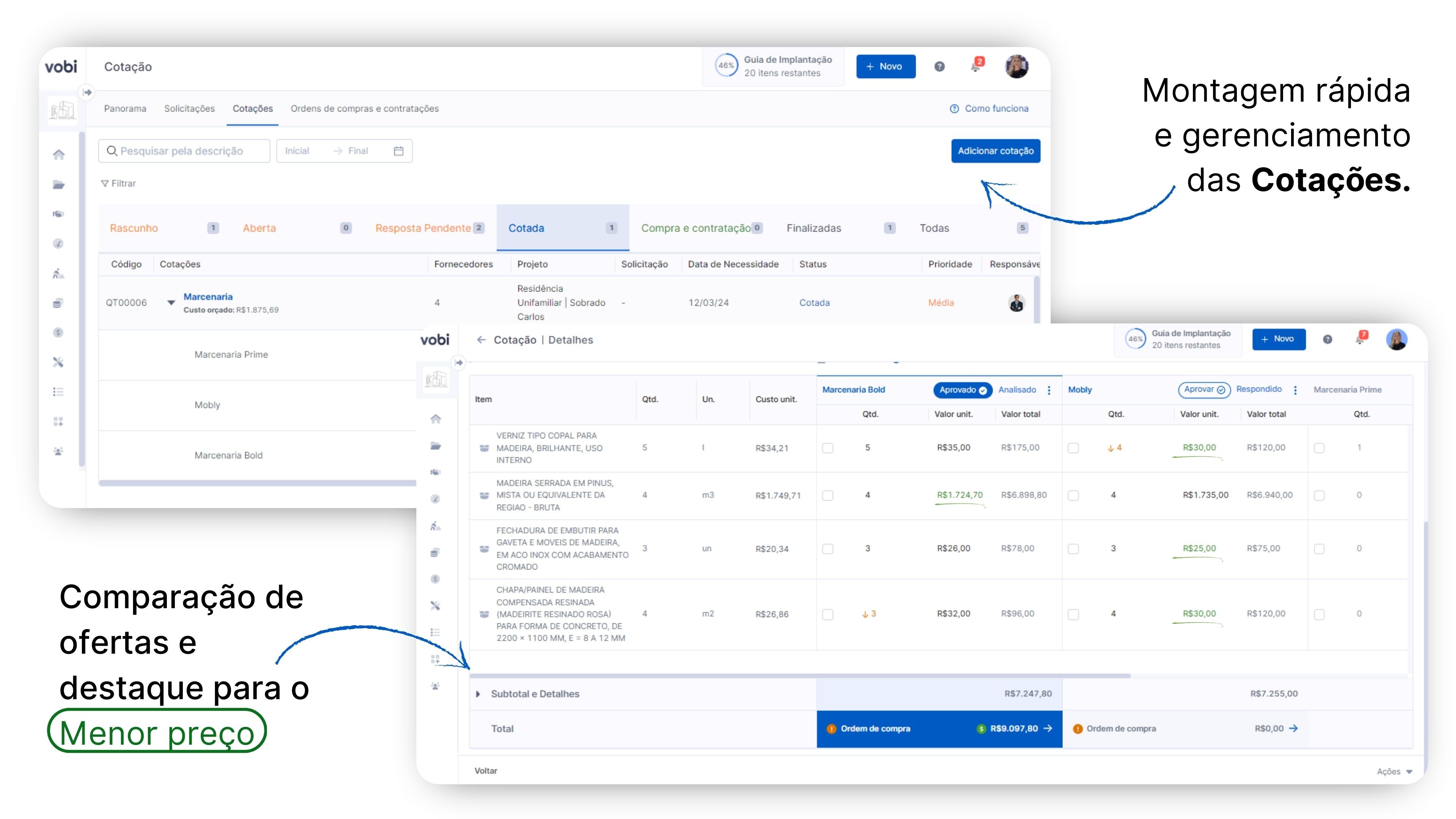This screenshot has width=1456, height=819.
Task: Open the help question mark icon
Action: (940, 67)
